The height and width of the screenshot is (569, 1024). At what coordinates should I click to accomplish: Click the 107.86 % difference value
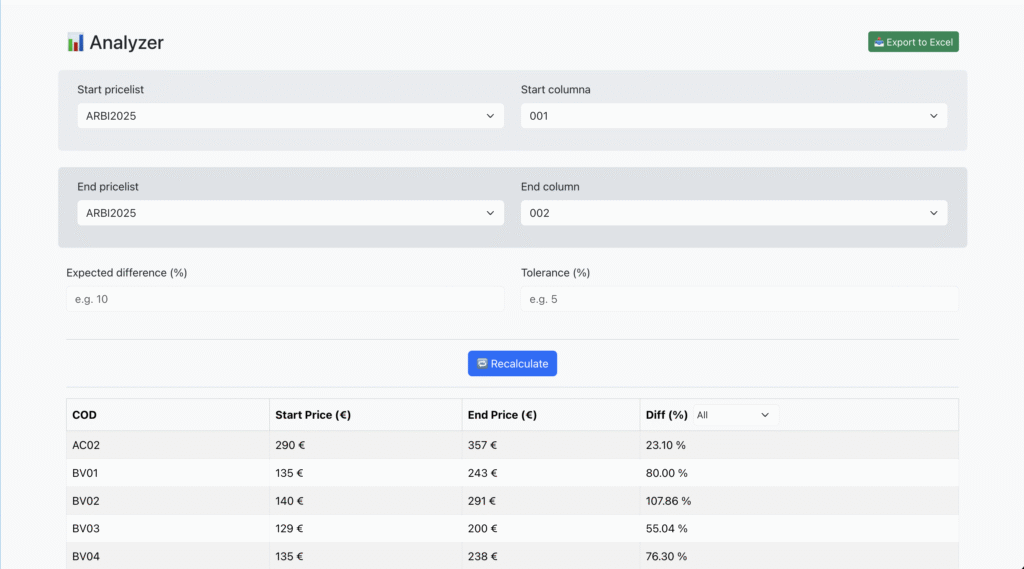pyautogui.click(x=668, y=501)
